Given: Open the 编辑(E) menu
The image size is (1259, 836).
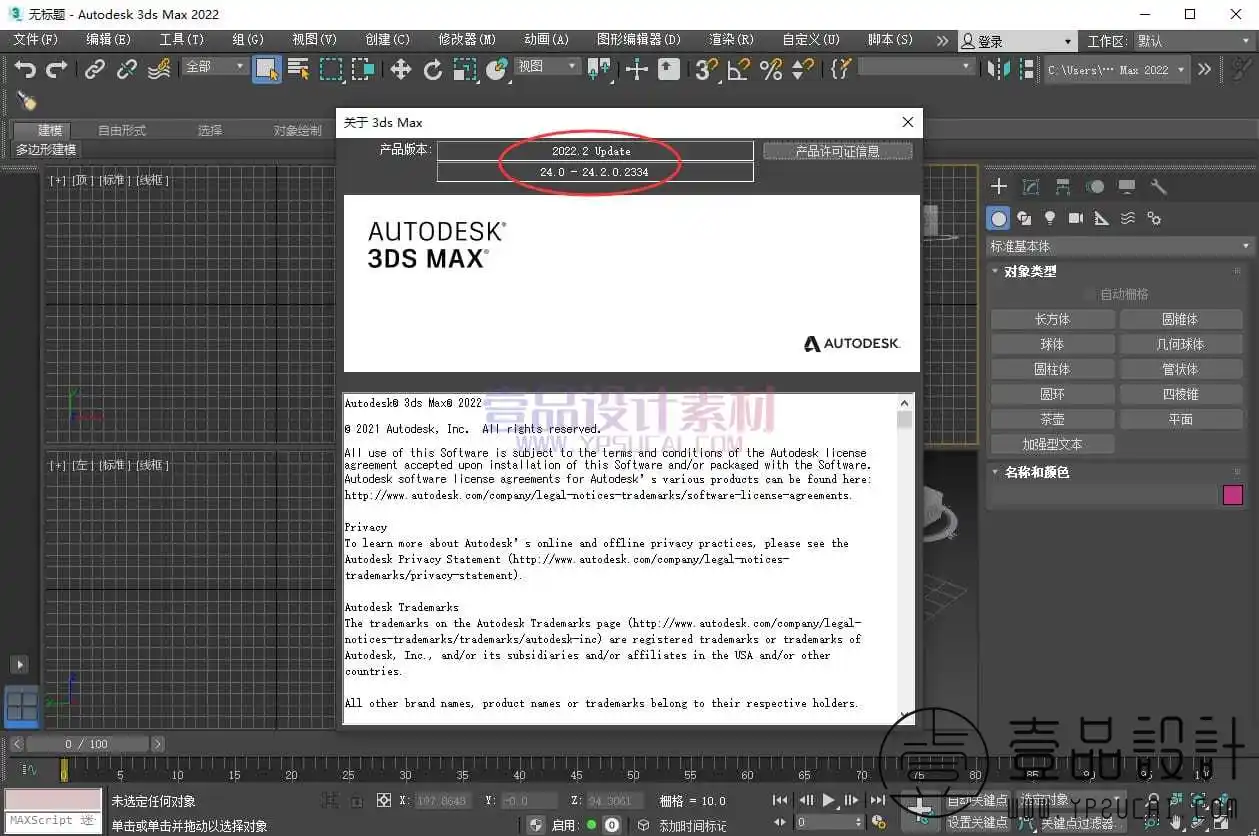Looking at the screenshot, I should pyautogui.click(x=108, y=40).
